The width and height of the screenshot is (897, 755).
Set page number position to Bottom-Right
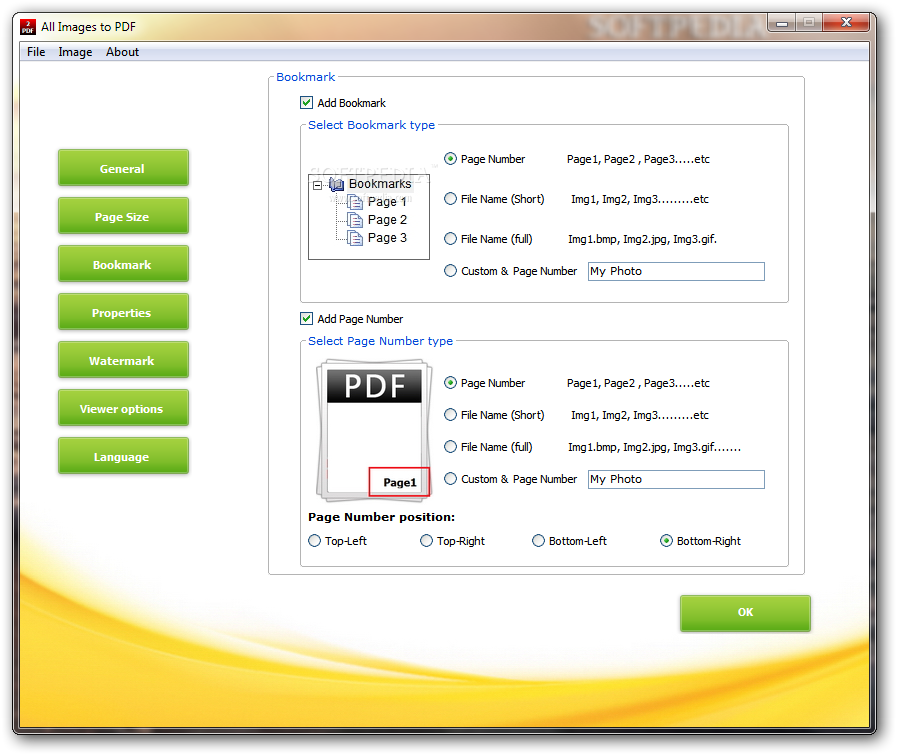point(666,541)
